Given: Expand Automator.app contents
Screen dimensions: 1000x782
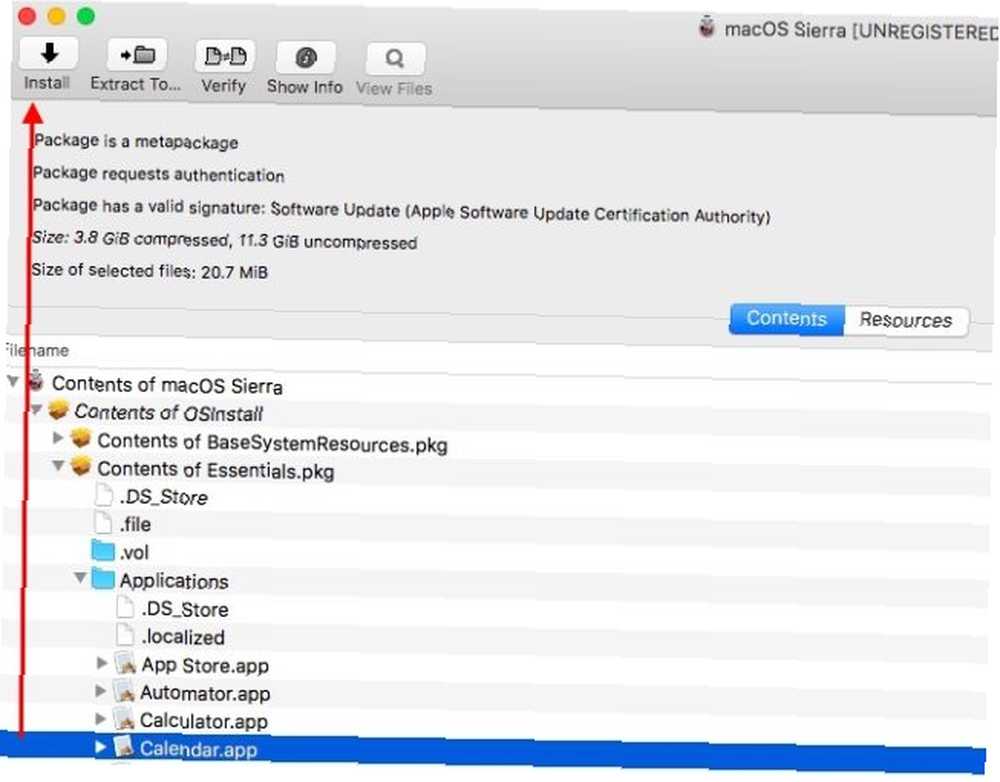Looking at the screenshot, I should click(x=101, y=691).
